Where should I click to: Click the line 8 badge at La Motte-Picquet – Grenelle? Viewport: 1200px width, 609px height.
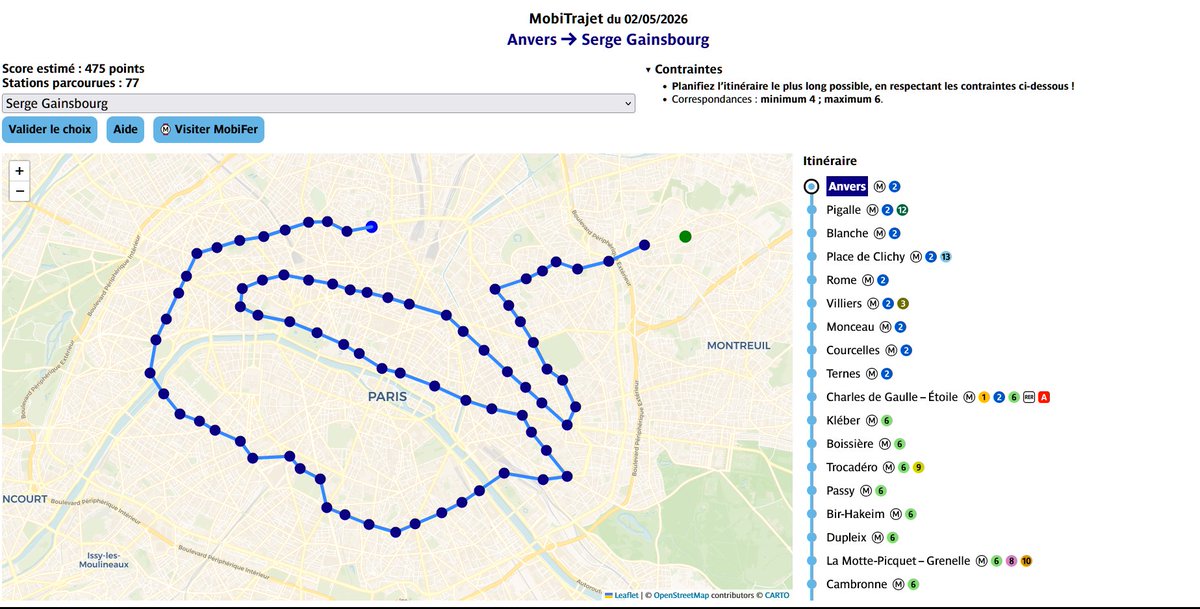click(x=1011, y=561)
